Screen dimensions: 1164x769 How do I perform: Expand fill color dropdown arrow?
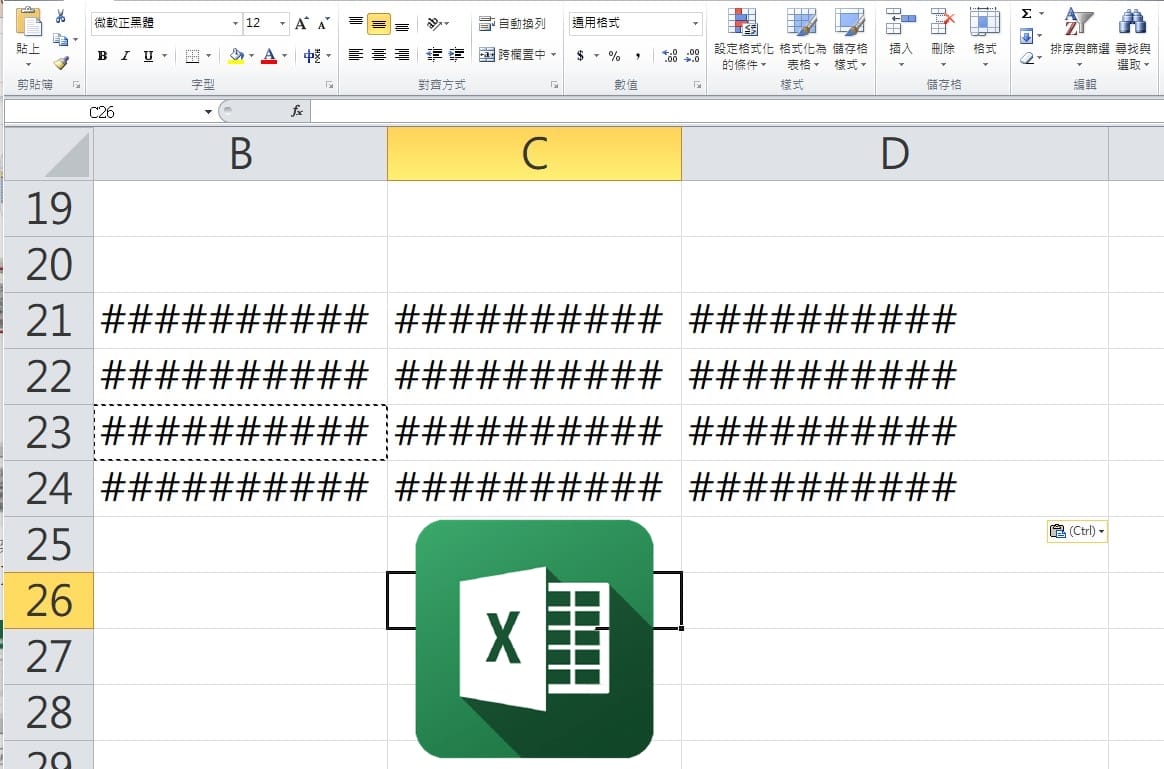coord(252,56)
